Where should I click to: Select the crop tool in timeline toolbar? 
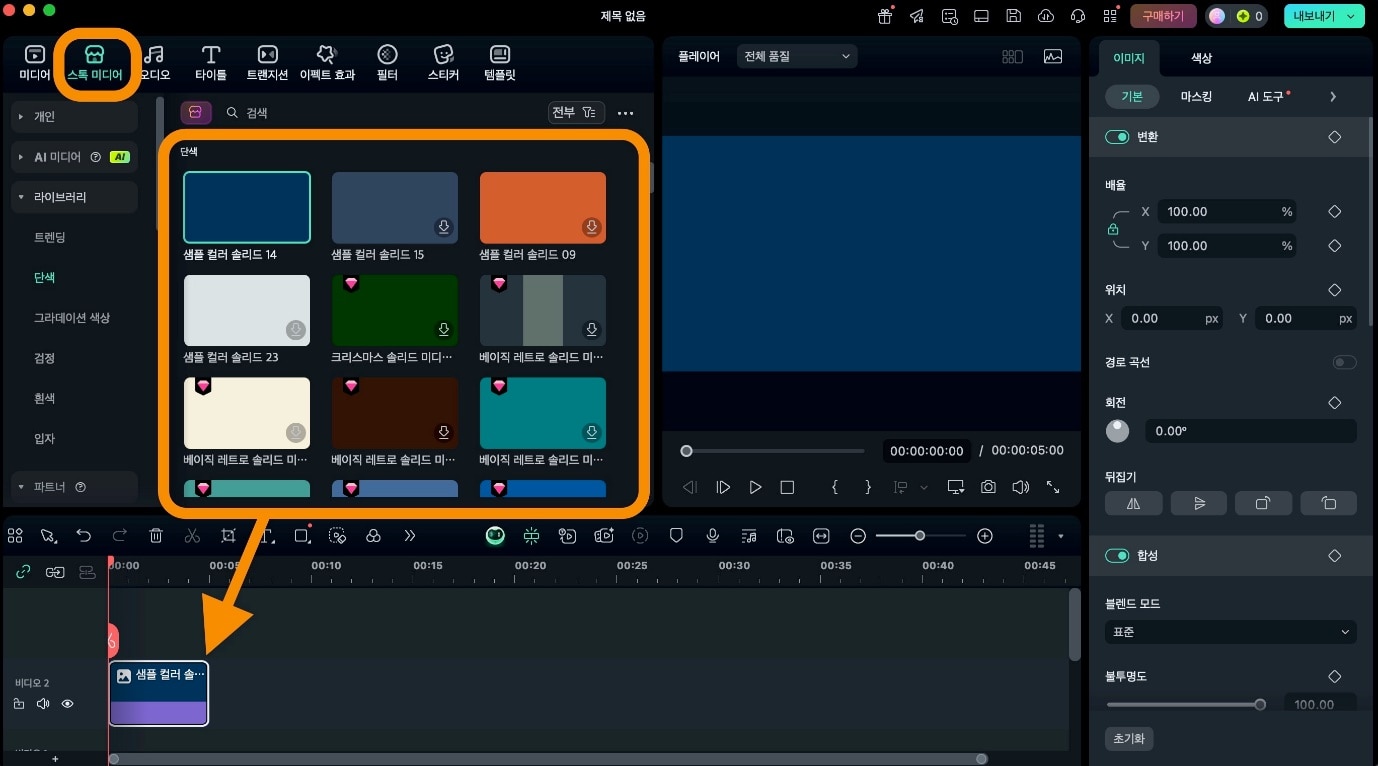pyautogui.click(x=228, y=536)
